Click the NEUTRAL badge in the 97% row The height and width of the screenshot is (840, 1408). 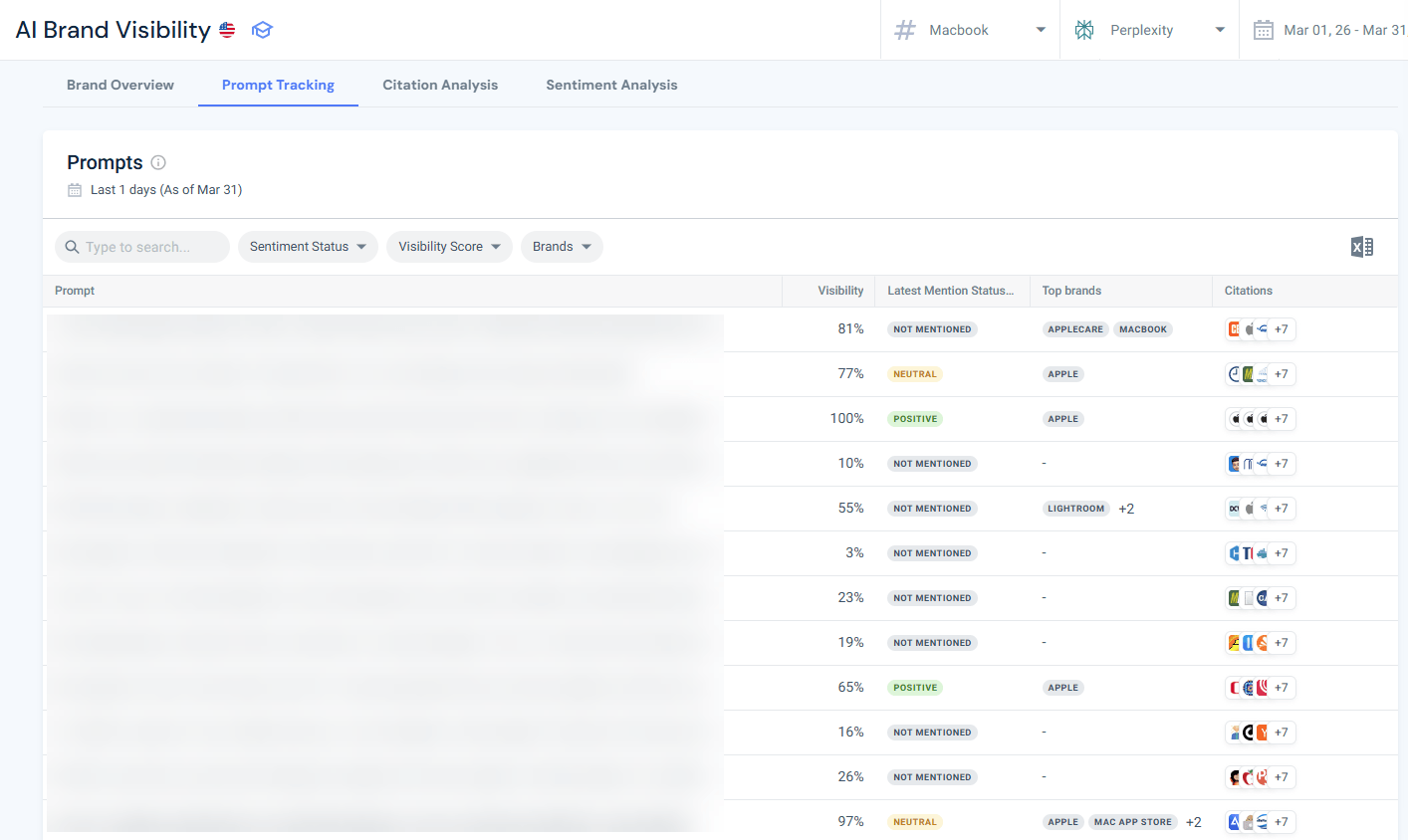coord(915,822)
